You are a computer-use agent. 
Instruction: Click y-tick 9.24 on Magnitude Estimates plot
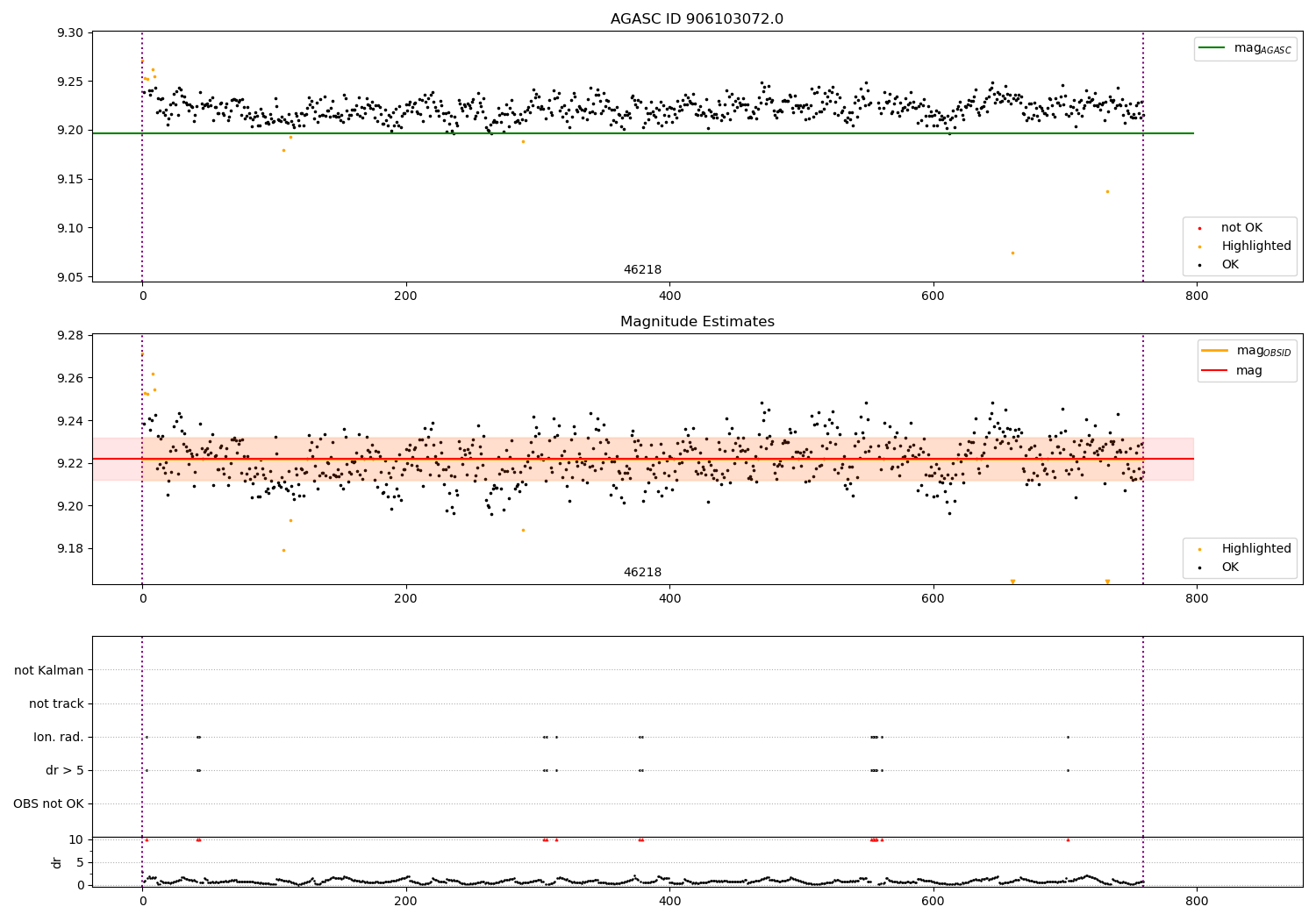click(x=70, y=421)
